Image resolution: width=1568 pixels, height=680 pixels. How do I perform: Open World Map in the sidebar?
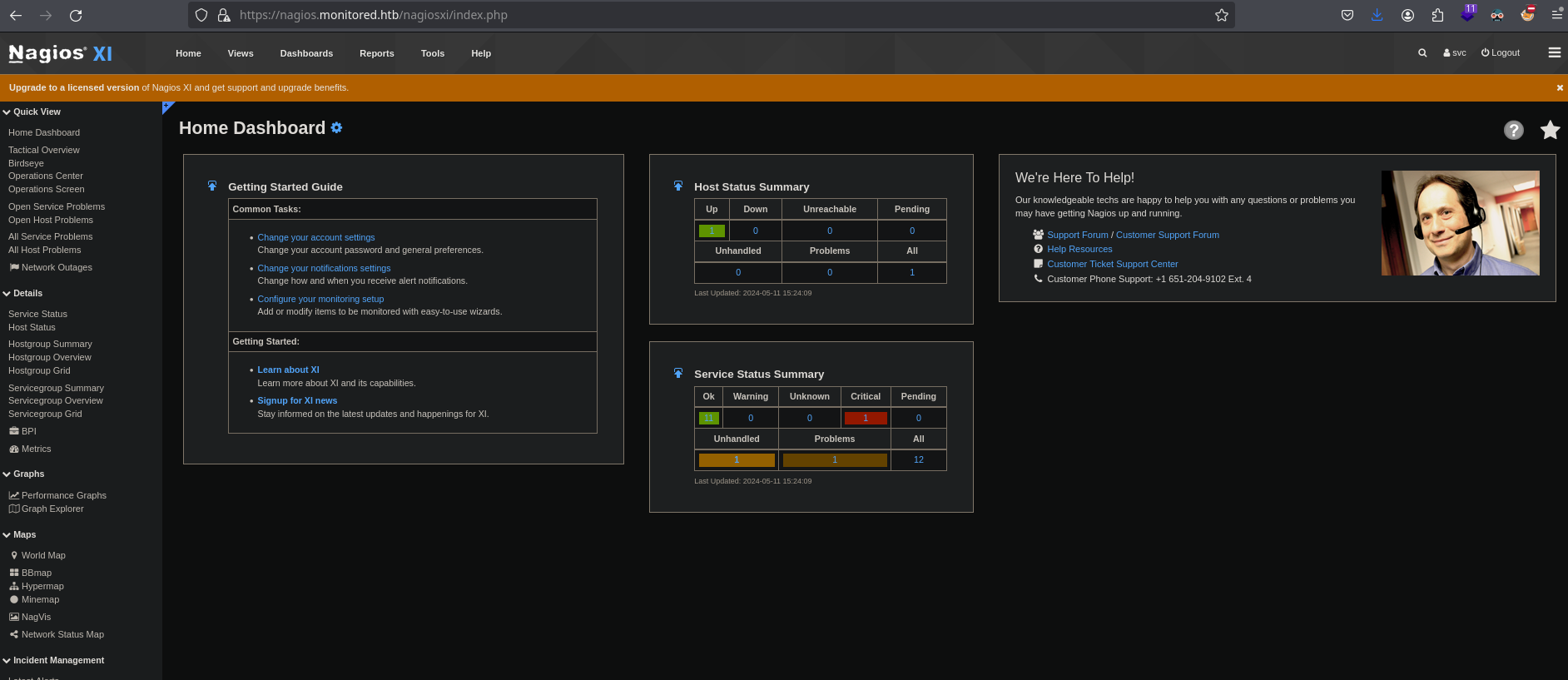click(x=37, y=555)
